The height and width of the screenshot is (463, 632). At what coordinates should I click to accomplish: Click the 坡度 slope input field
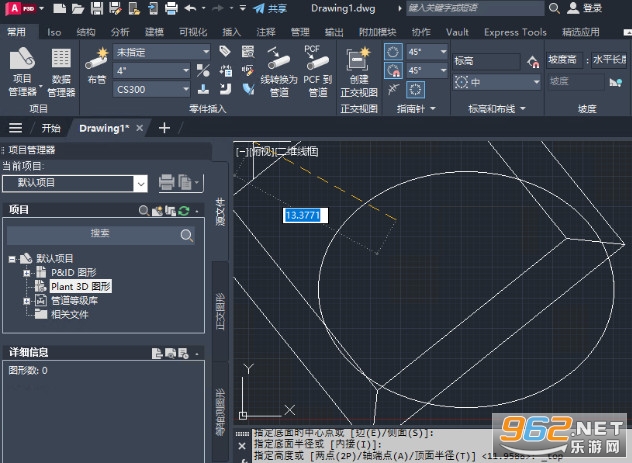click(576, 81)
